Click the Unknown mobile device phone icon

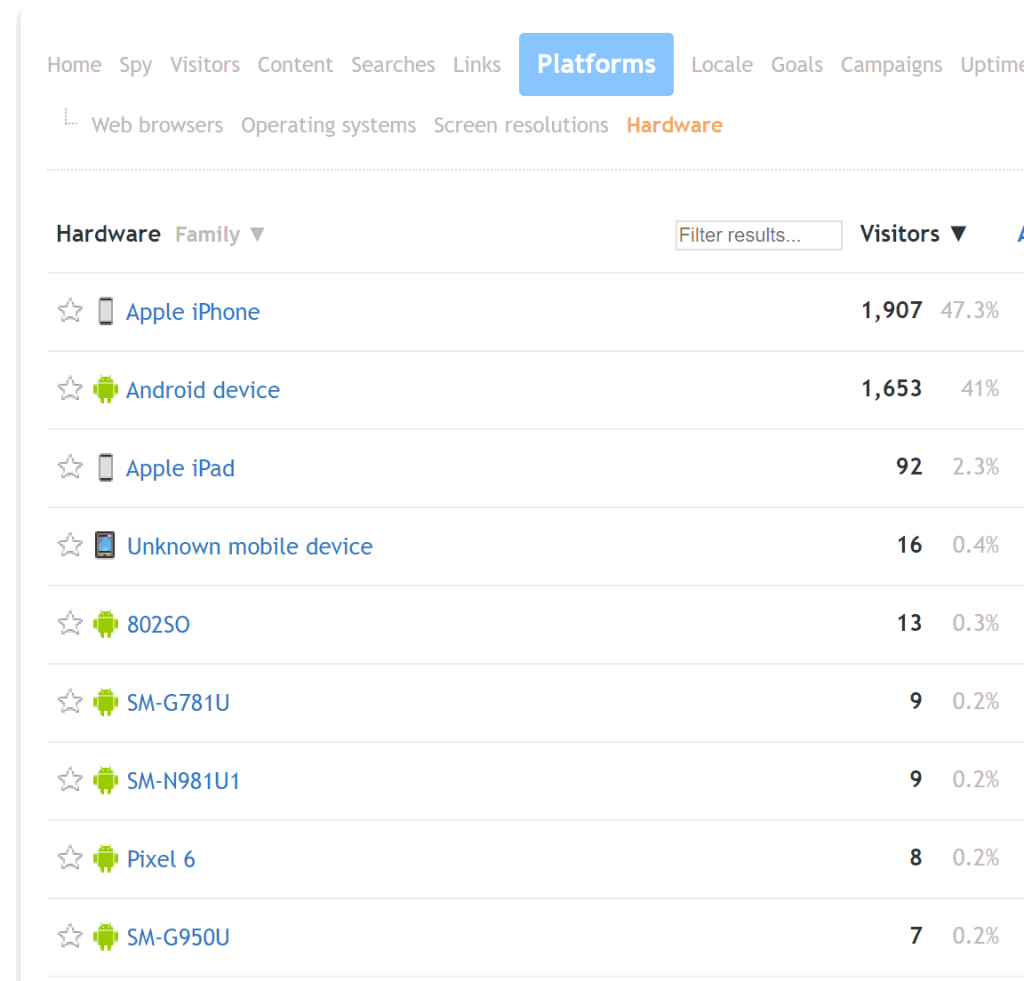click(105, 546)
